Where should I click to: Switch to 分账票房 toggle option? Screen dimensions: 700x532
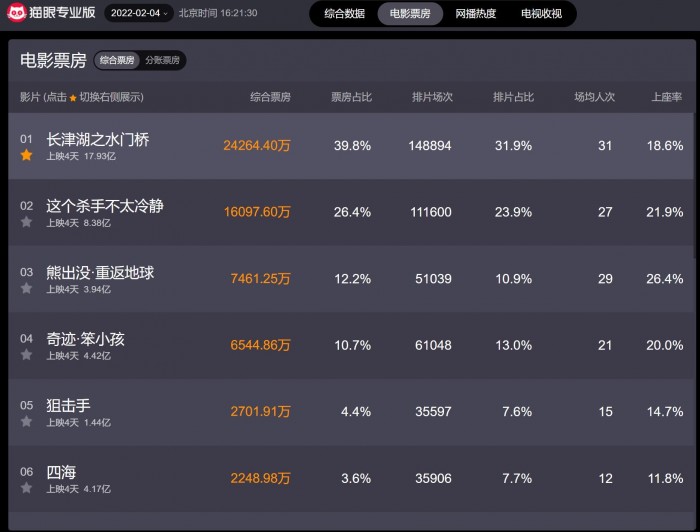click(162, 60)
